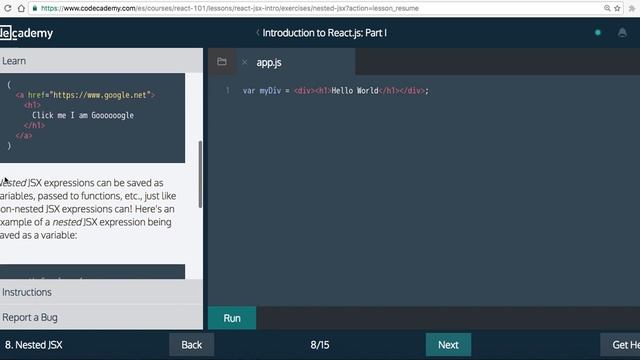
Task: Go to the previous exercise with Back
Action: (191, 345)
